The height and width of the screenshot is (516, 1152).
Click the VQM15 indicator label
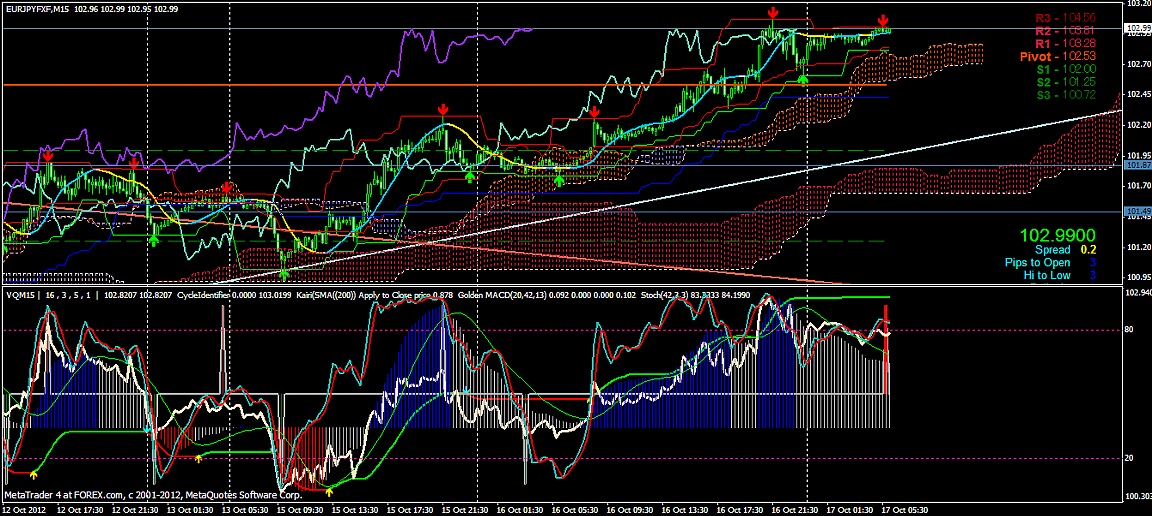[19, 295]
